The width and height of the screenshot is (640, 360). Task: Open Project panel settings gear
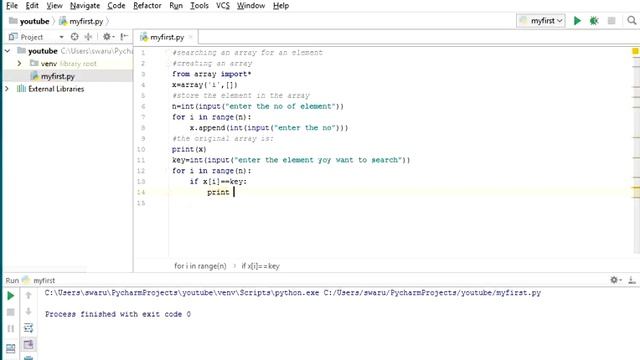(108, 37)
